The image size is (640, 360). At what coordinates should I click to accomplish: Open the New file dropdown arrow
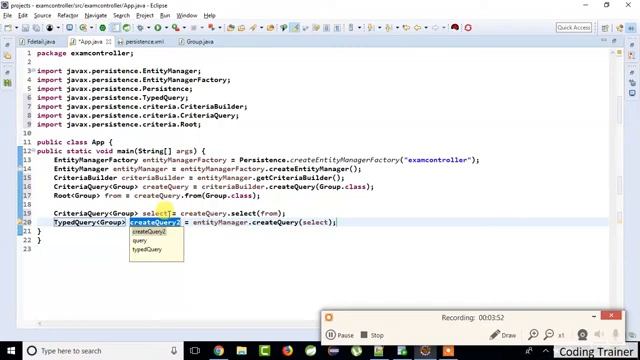[16, 28]
